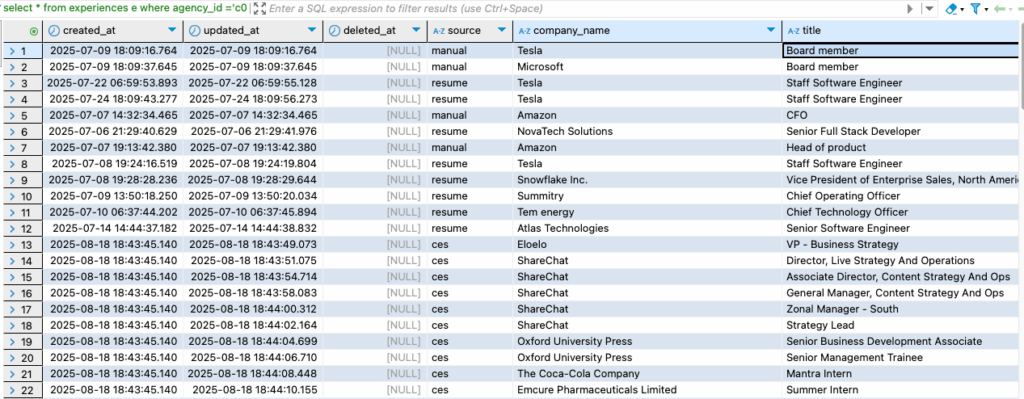
Task: Select row number 20 header
Action: click(23, 358)
